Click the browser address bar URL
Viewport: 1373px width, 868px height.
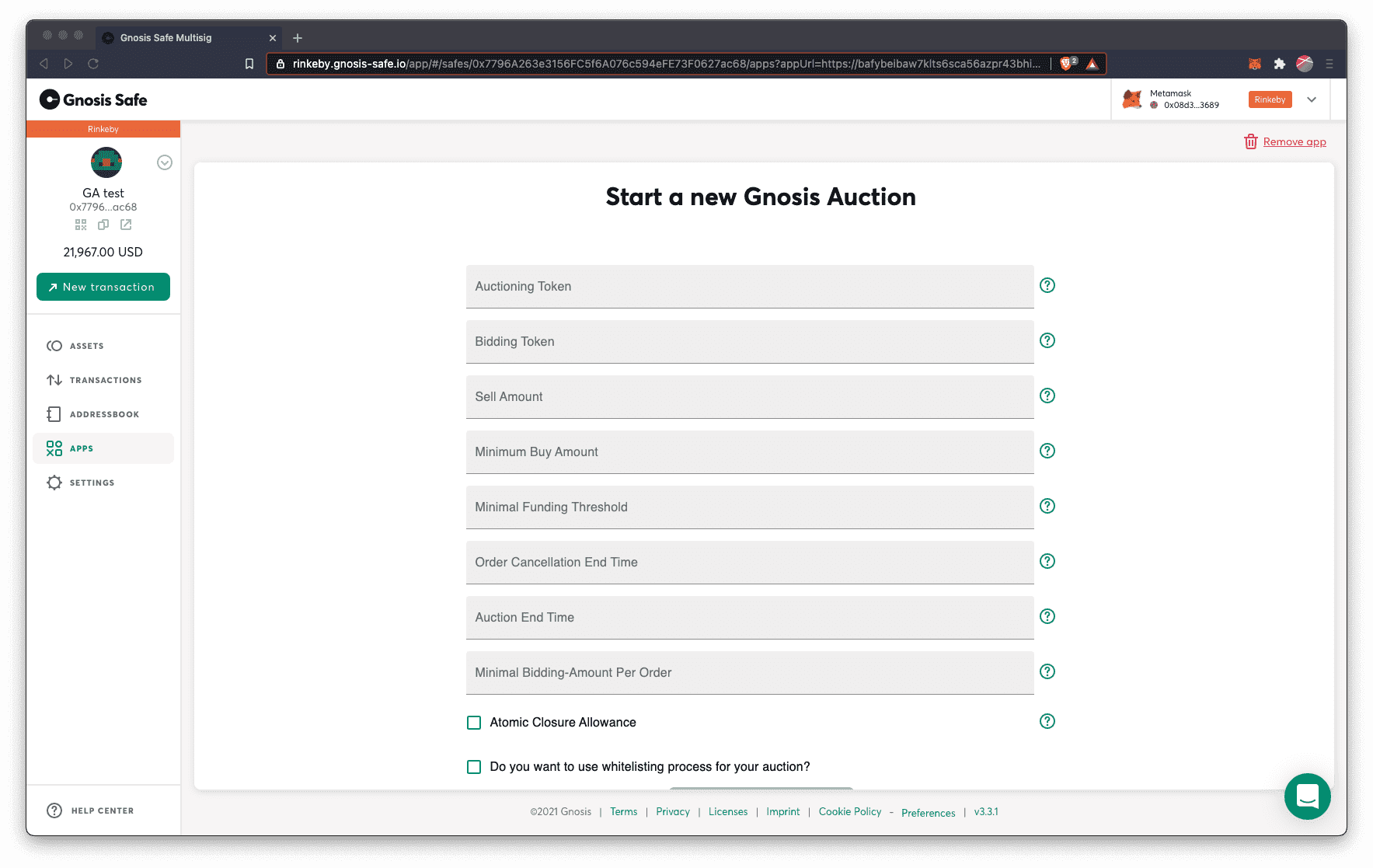[666, 64]
